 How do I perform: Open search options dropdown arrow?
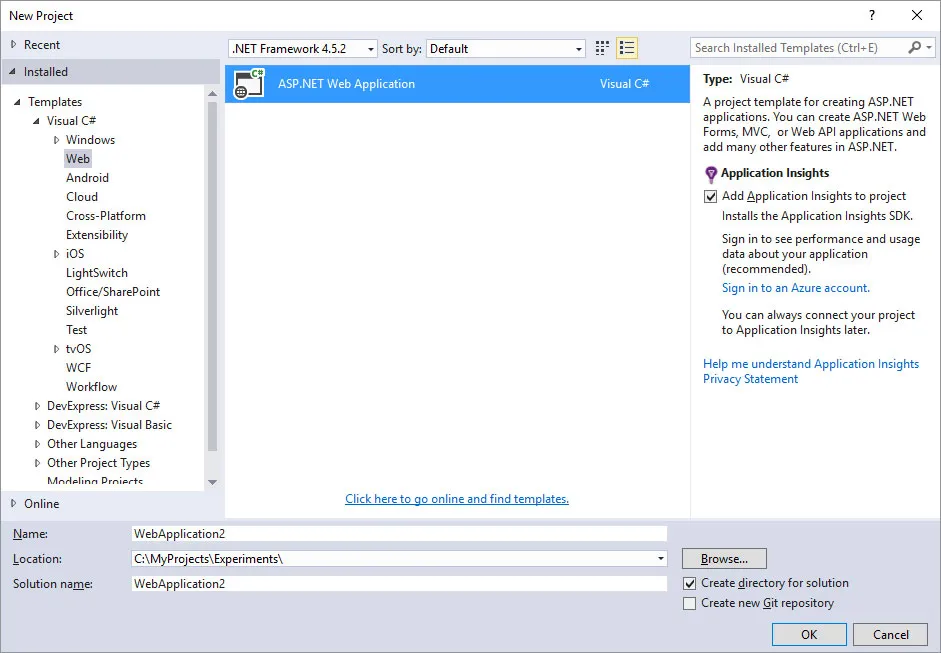pyautogui.click(x=929, y=47)
